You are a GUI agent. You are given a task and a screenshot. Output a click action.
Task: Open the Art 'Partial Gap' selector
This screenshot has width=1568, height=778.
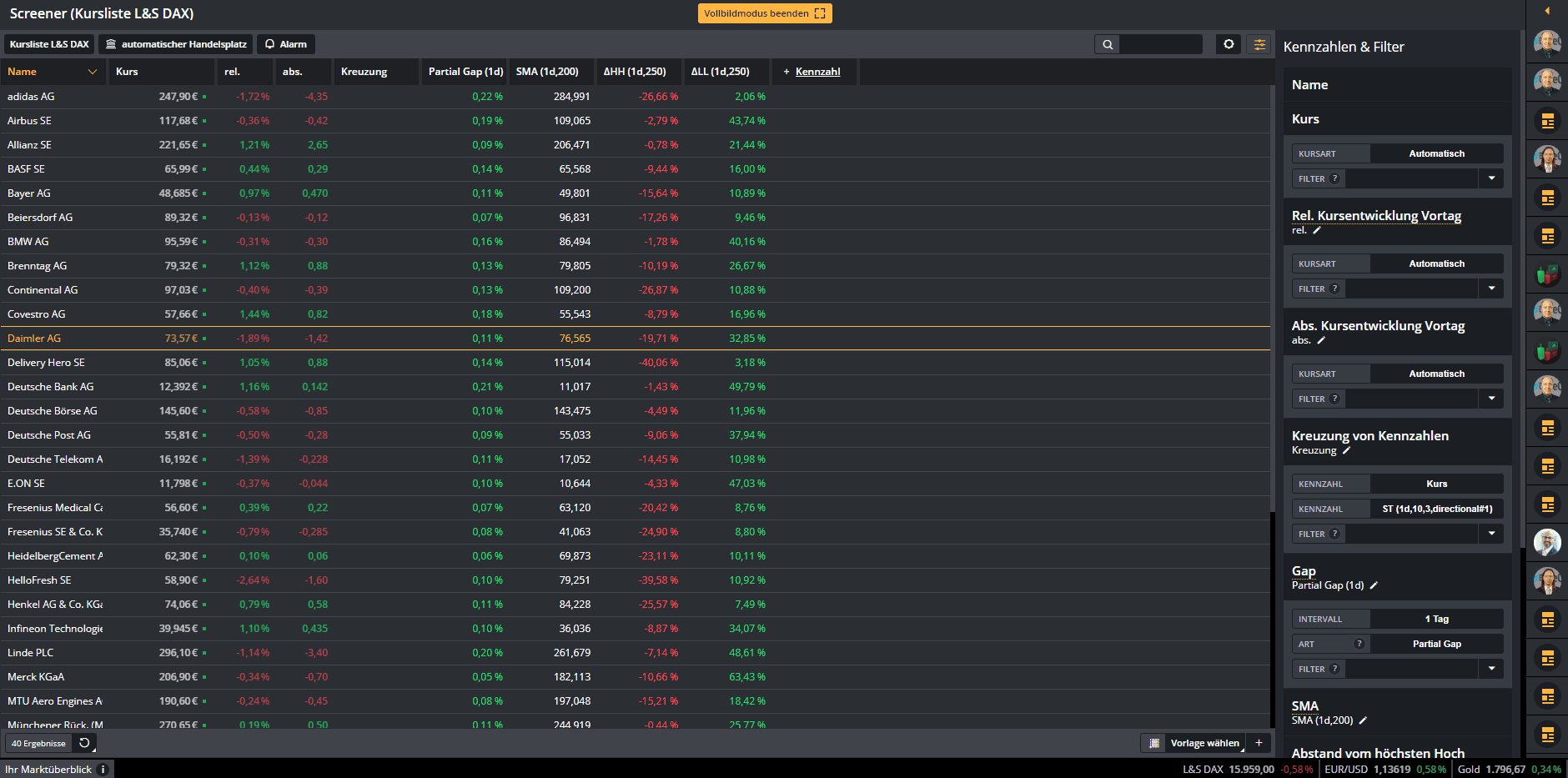1436,644
